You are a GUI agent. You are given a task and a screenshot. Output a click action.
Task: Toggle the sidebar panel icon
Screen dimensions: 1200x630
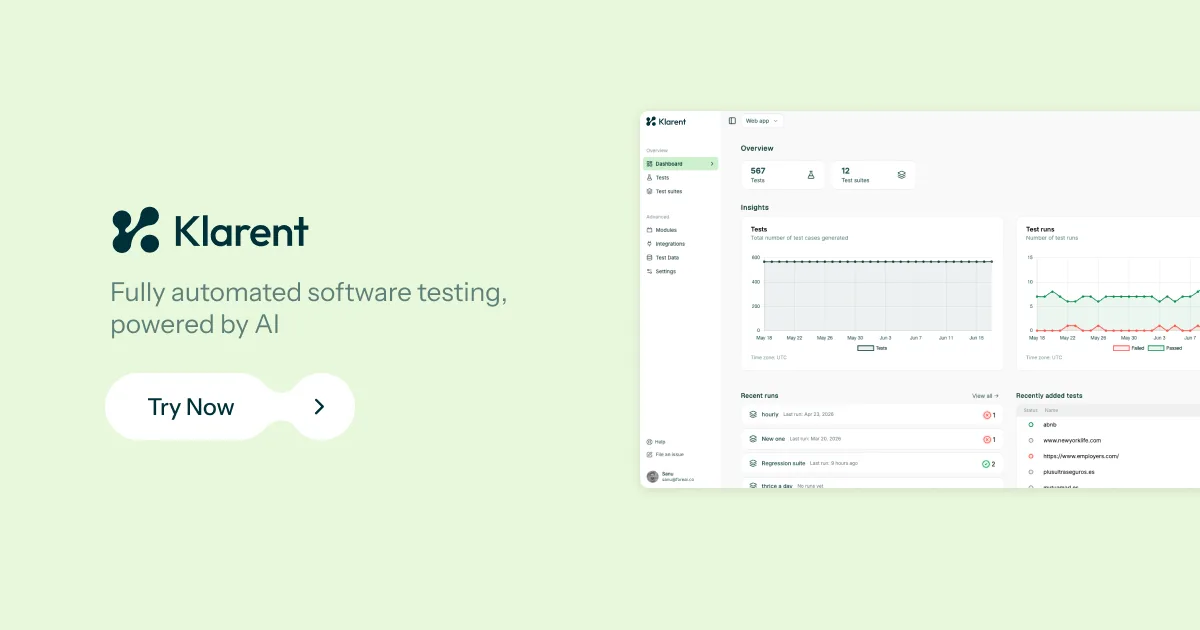click(x=732, y=121)
